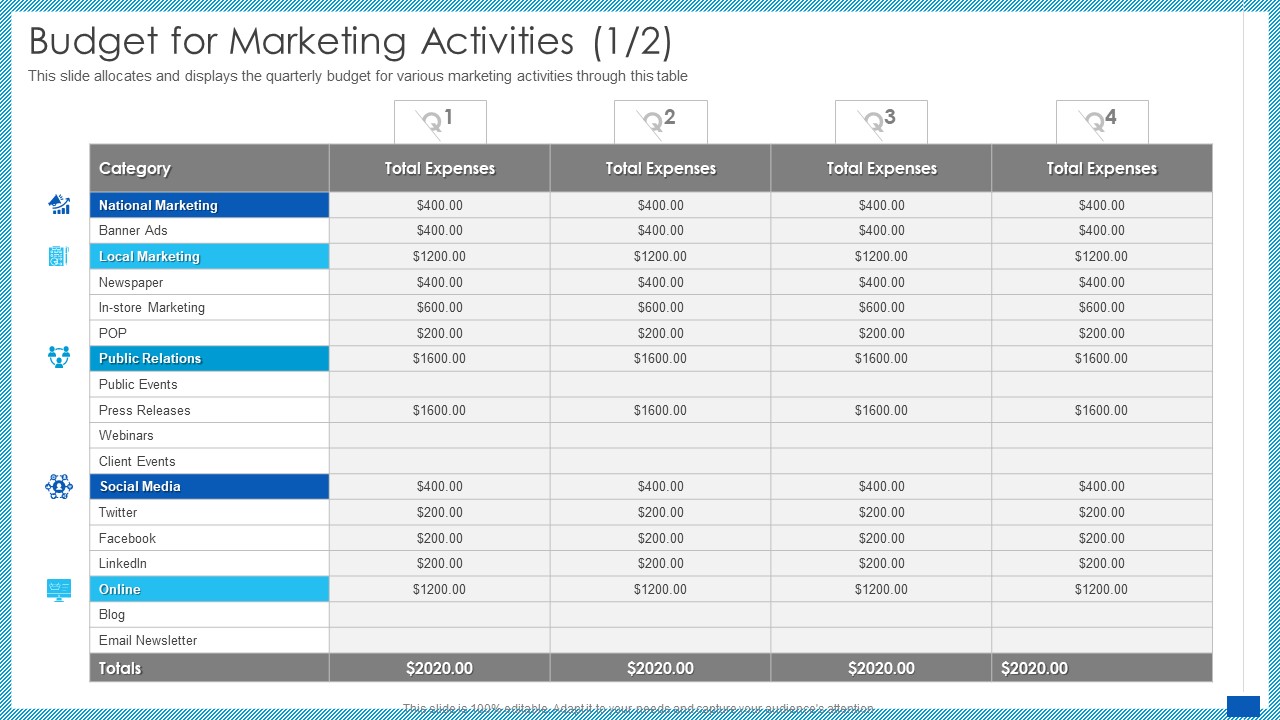The height and width of the screenshot is (720, 1280).
Task: Click Online Q1 $1200.00 cell
Action: pos(440,589)
